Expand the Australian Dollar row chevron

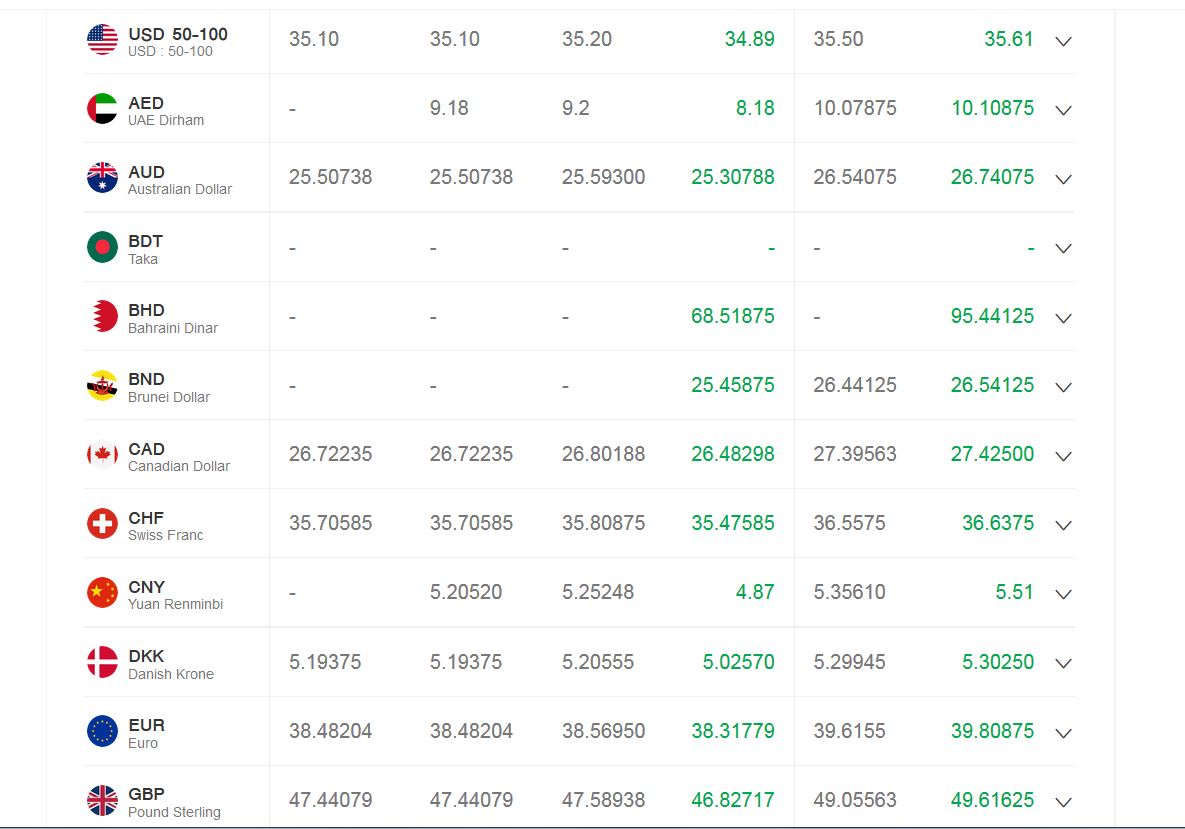[1064, 179]
